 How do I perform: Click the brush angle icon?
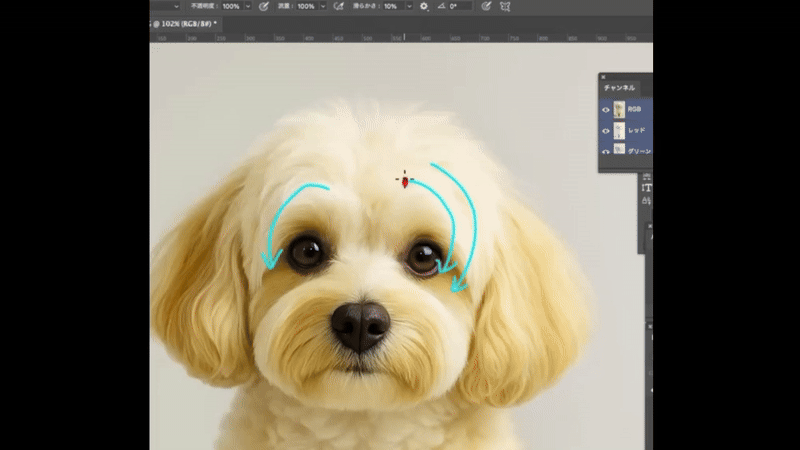(440, 6)
